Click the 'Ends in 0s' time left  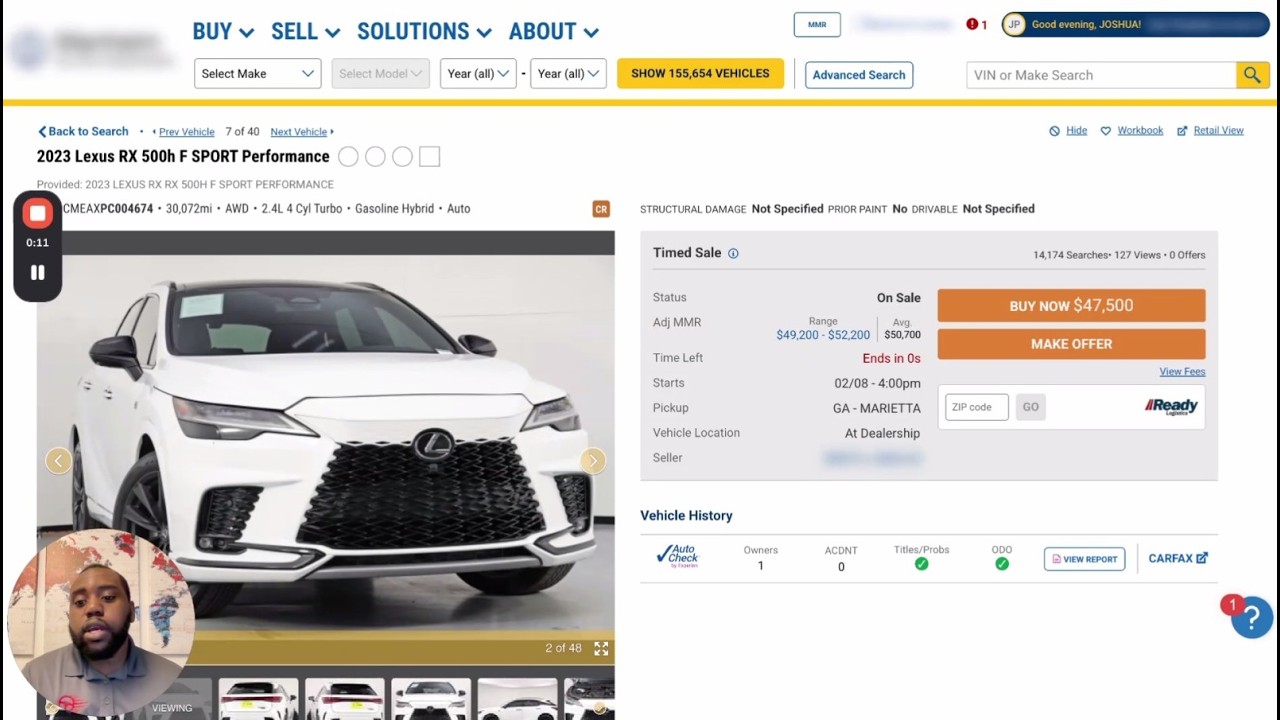point(891,358)
